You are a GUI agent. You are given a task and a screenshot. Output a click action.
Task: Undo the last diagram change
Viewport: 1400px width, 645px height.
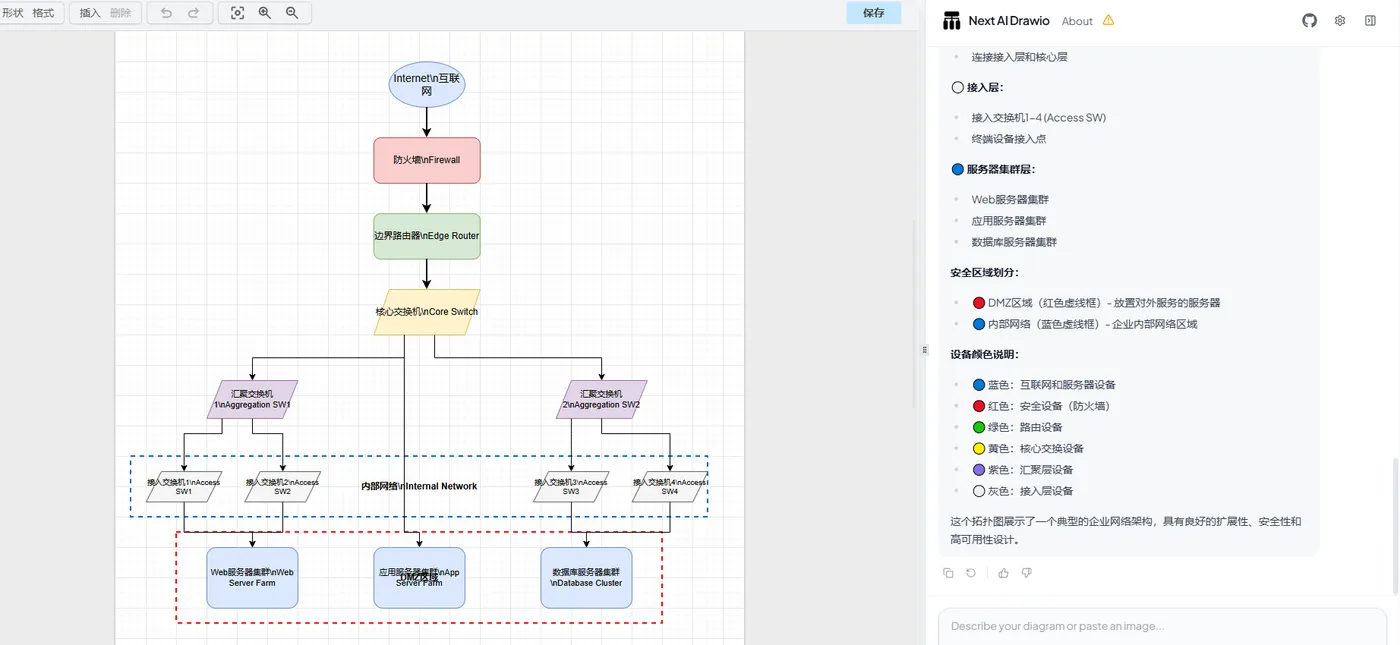point(165,13)
